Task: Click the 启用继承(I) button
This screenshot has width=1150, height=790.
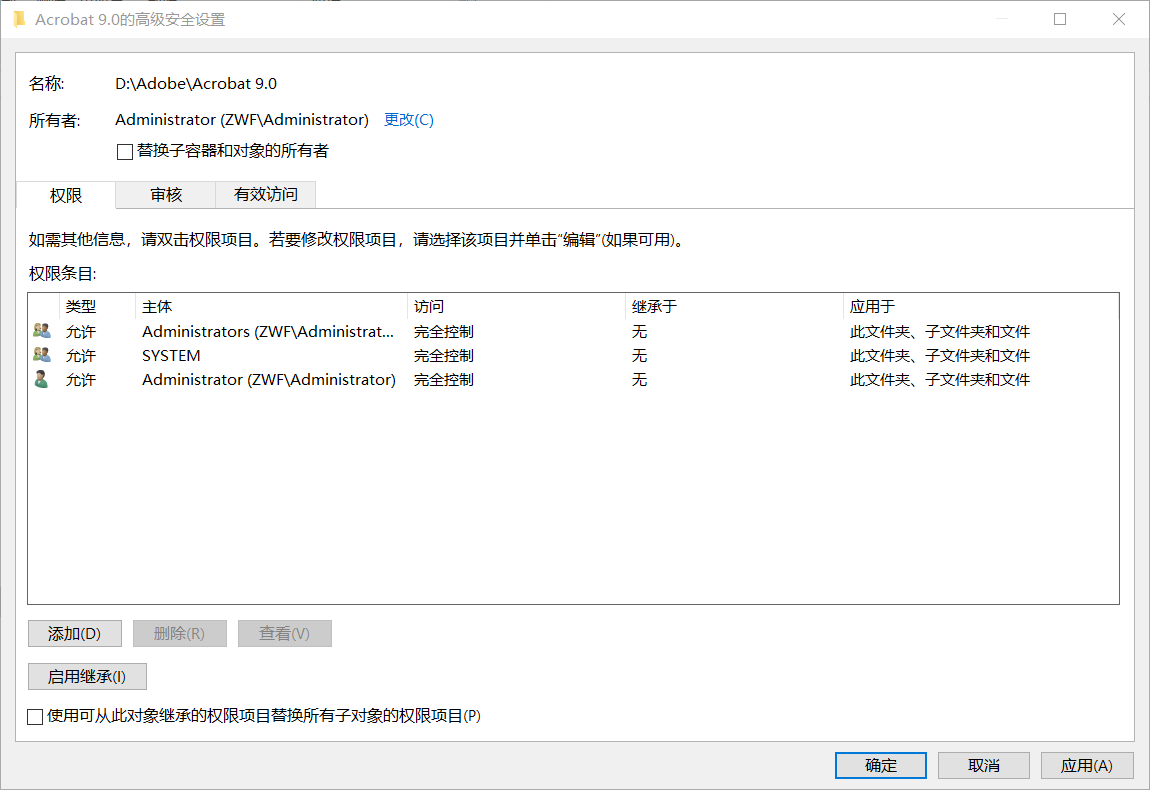Action: pyautogui.click(x=87, y=676)
